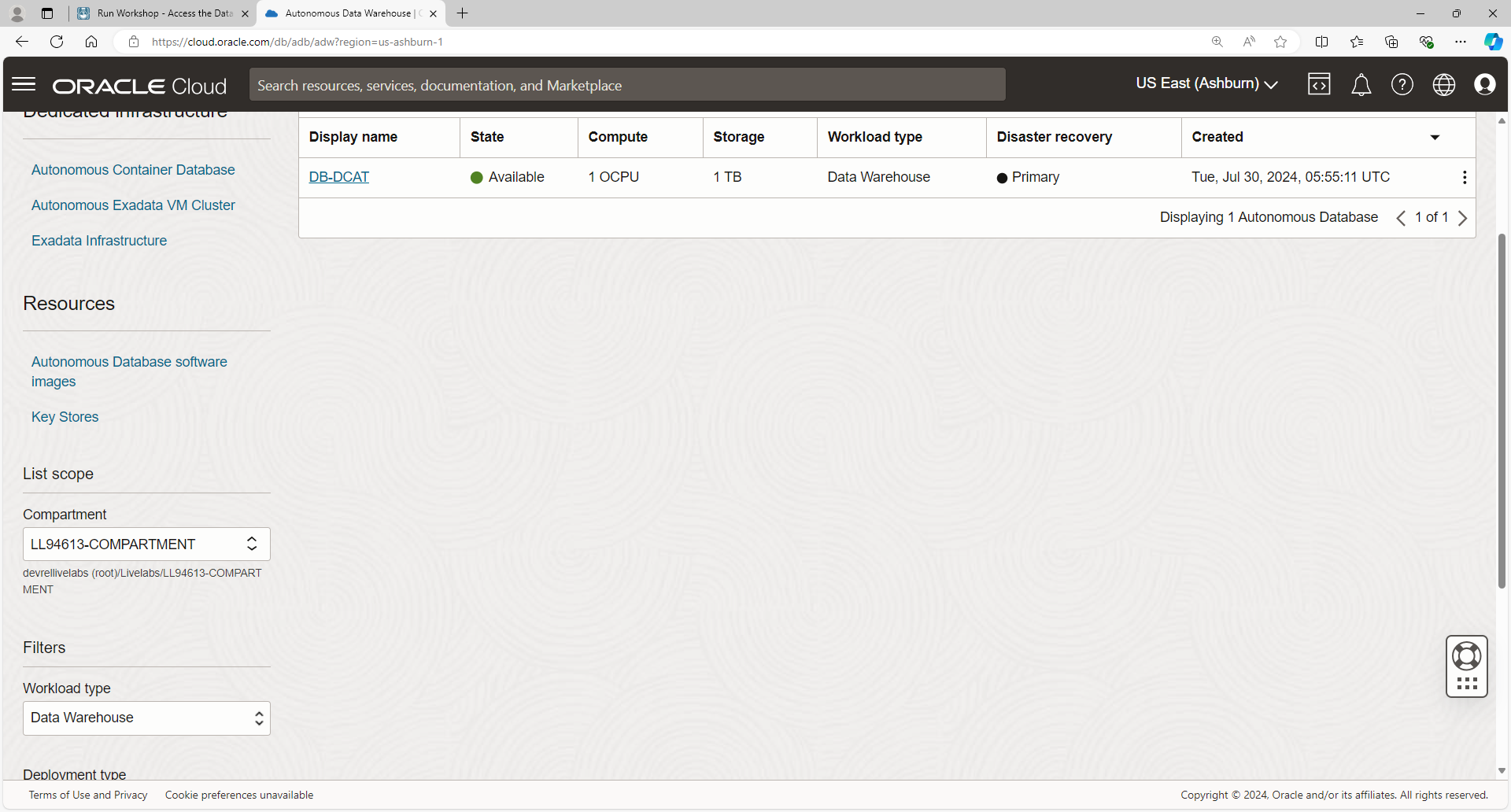
Task: Open the Oracle Cloud hamburger navigation menu
Action: pos(24,84)
